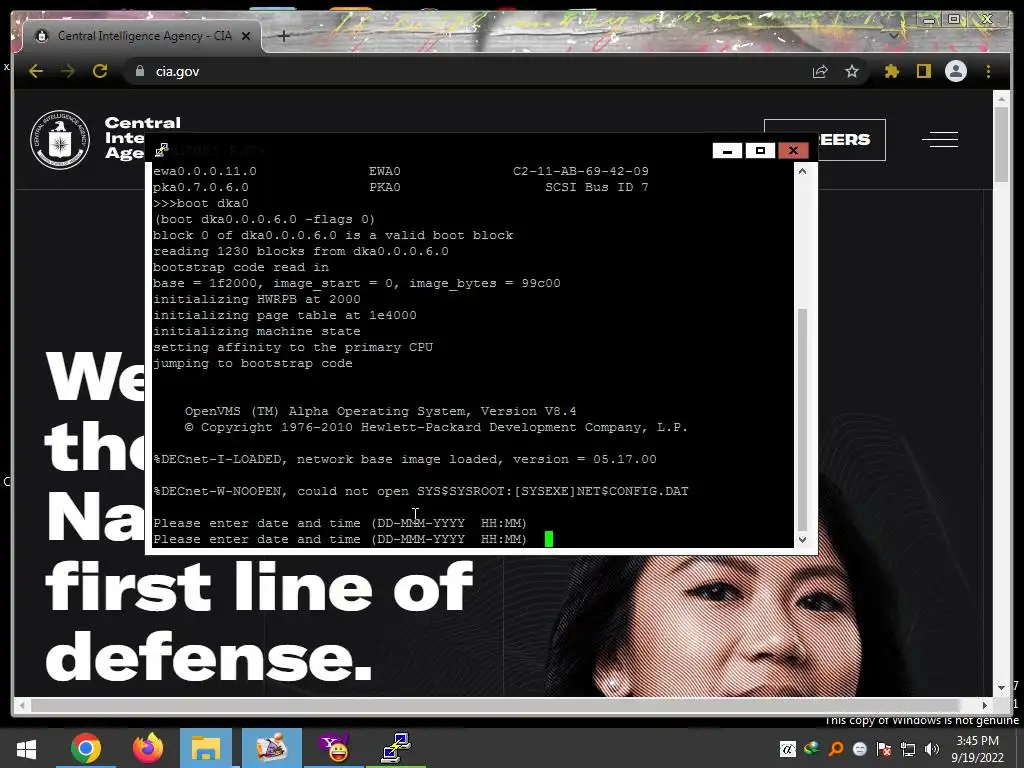The image size is (1024, 768).
Task: Click PuTTY scrollbar down arrow
Action: coord(803,540)
